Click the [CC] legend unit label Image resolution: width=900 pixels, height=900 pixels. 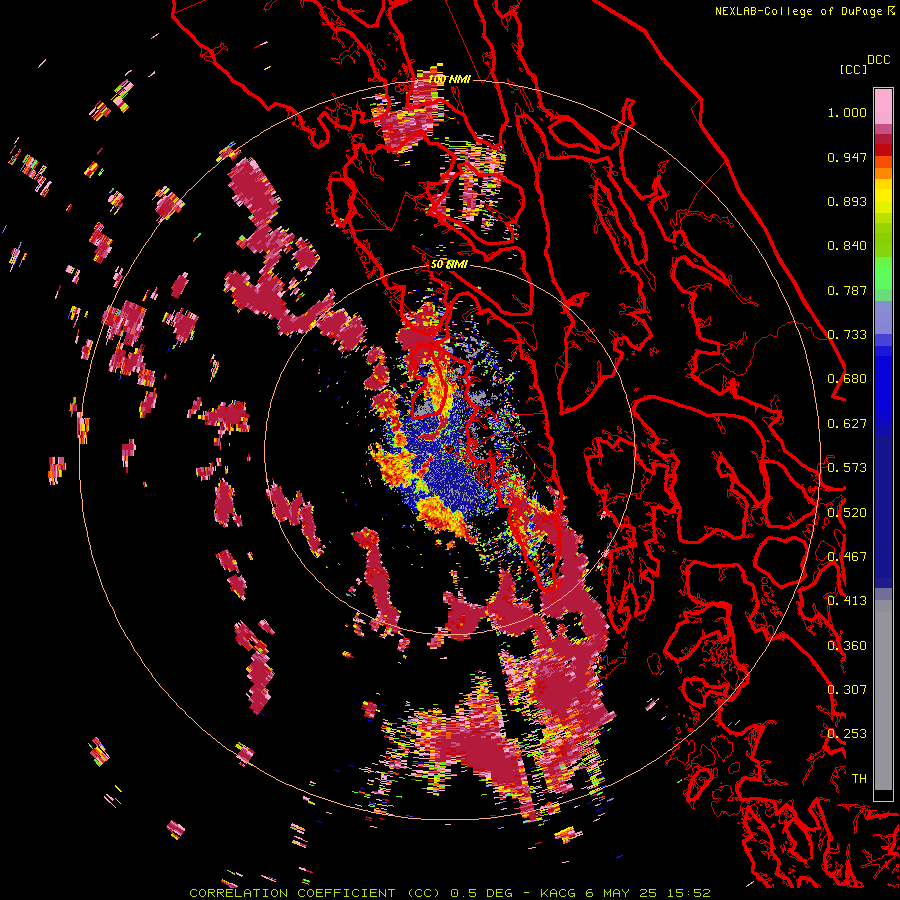[x=853, y=69]
